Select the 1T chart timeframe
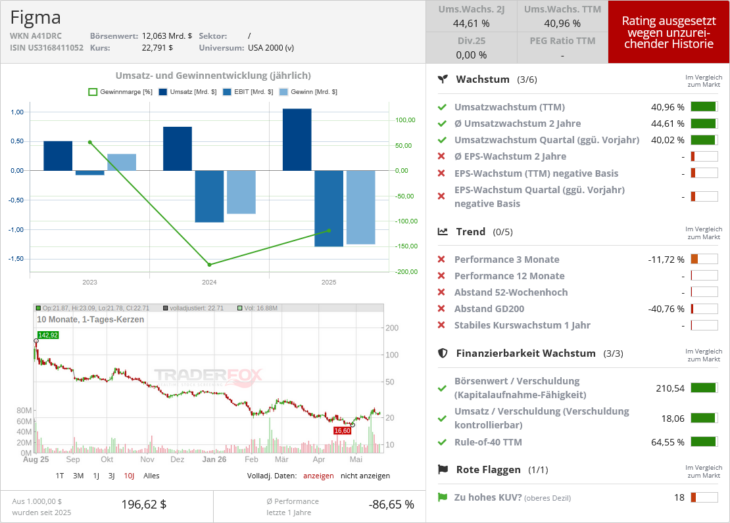 [60, 475]
